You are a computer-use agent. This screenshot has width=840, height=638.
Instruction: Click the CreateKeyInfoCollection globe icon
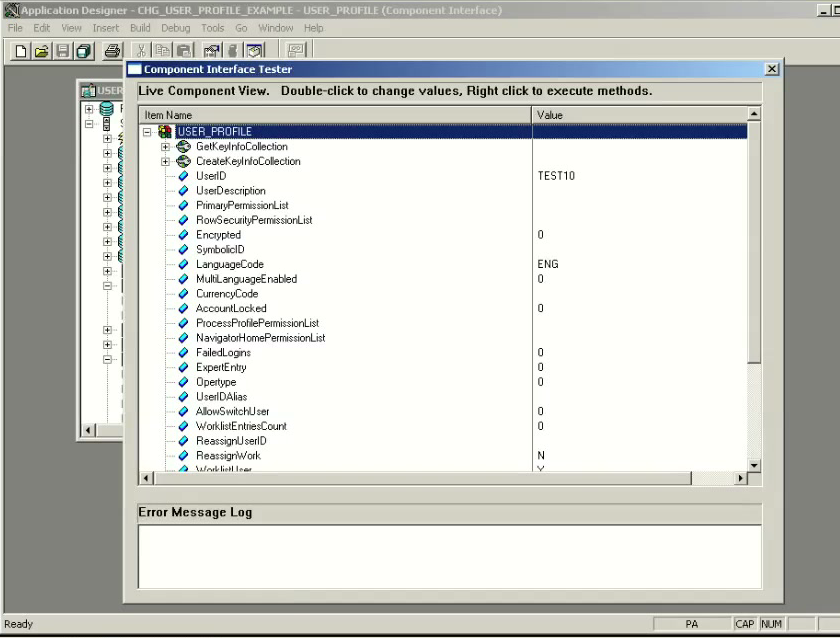tap(184, 161)
